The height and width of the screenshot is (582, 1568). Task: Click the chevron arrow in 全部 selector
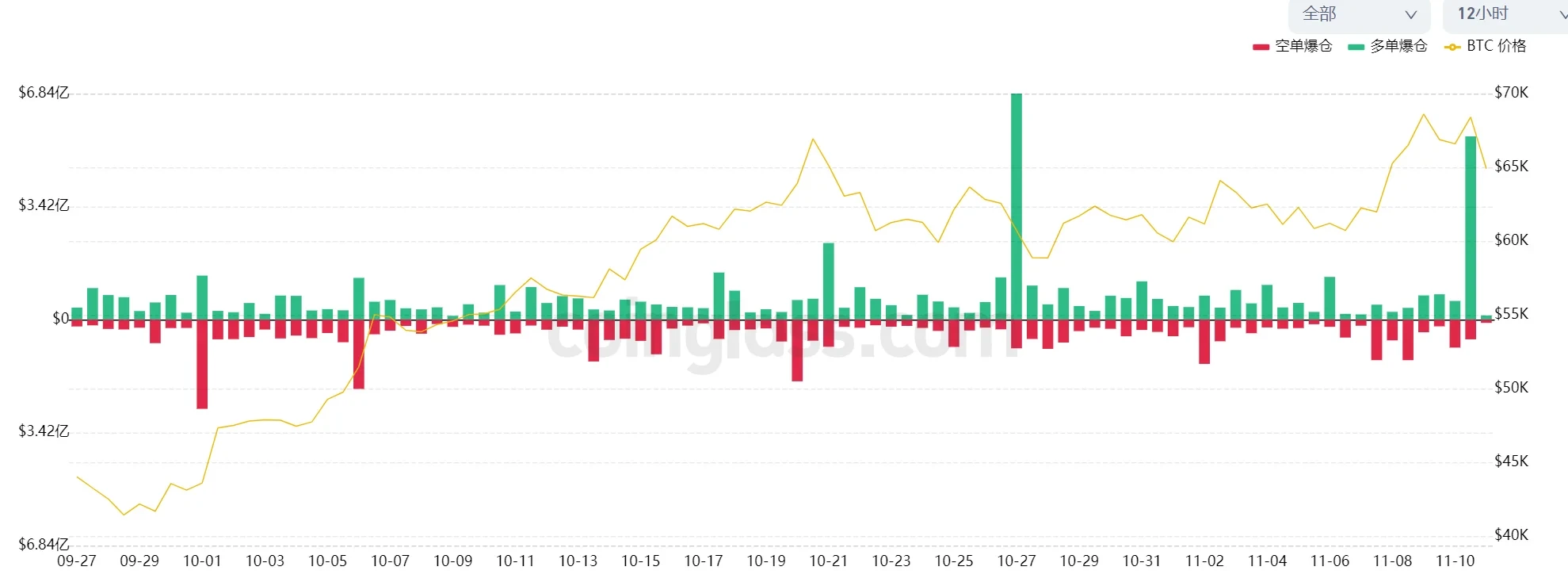coord(1410,14)
